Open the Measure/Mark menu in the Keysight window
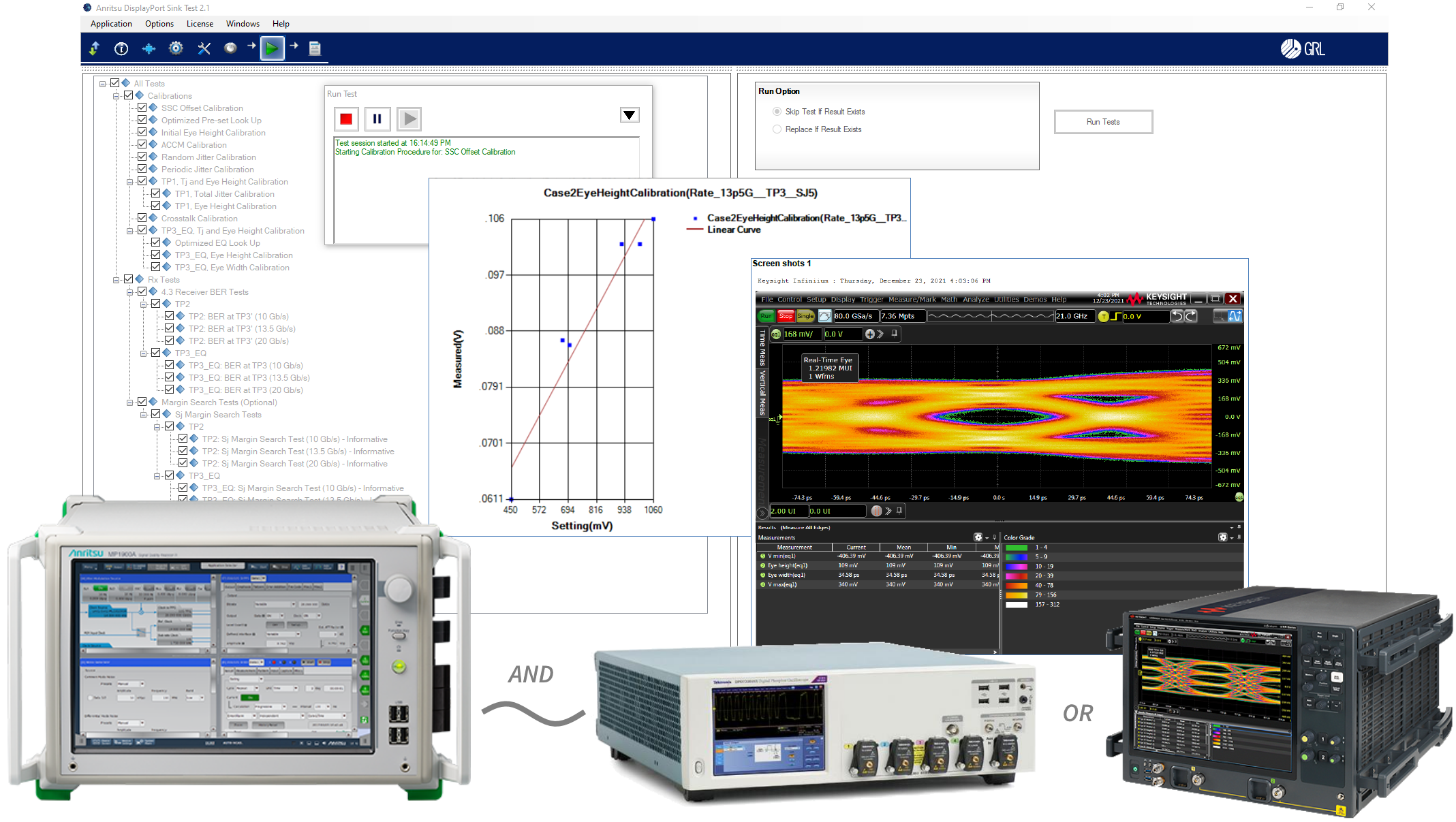Image resolution: width=1456 pixels, height=822 pixels. tap(911, 299)
